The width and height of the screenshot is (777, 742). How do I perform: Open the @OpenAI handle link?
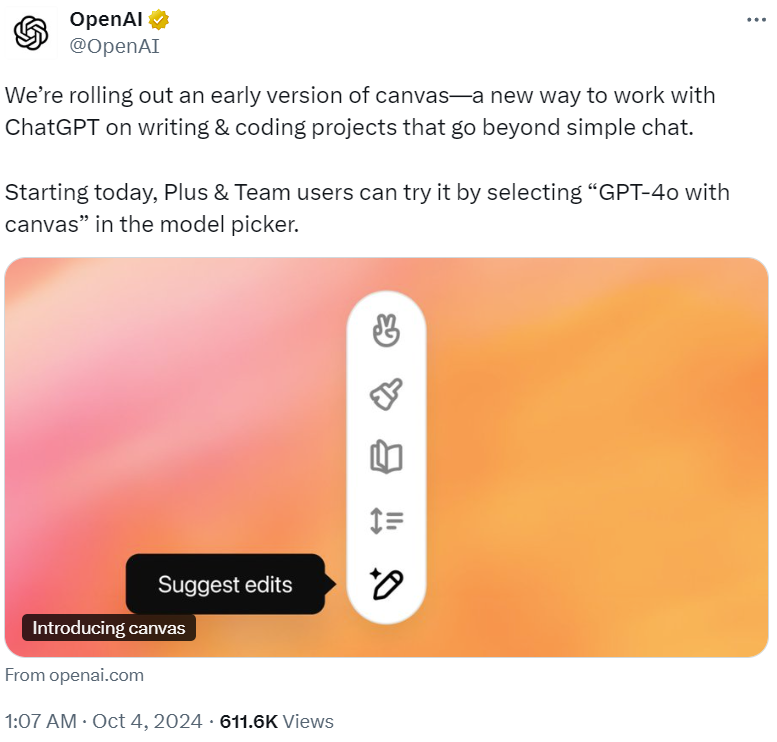[114, 46]
